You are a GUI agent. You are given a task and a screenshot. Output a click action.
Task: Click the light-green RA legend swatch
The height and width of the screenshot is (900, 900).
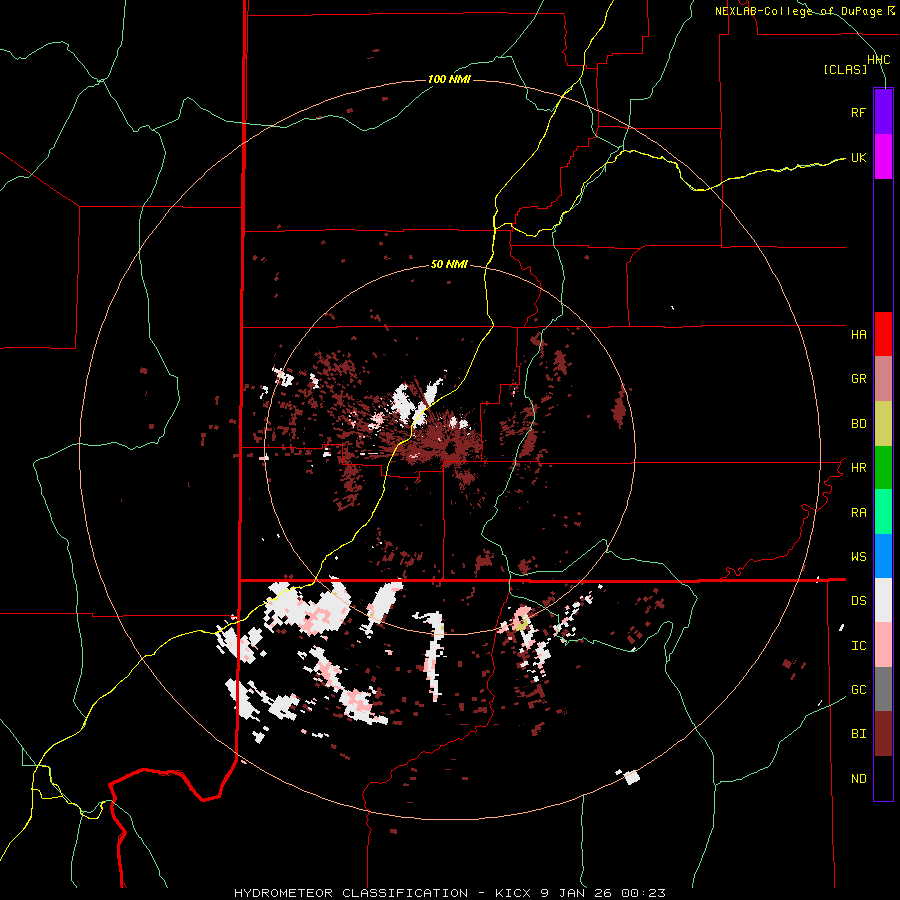click(883, 512)
